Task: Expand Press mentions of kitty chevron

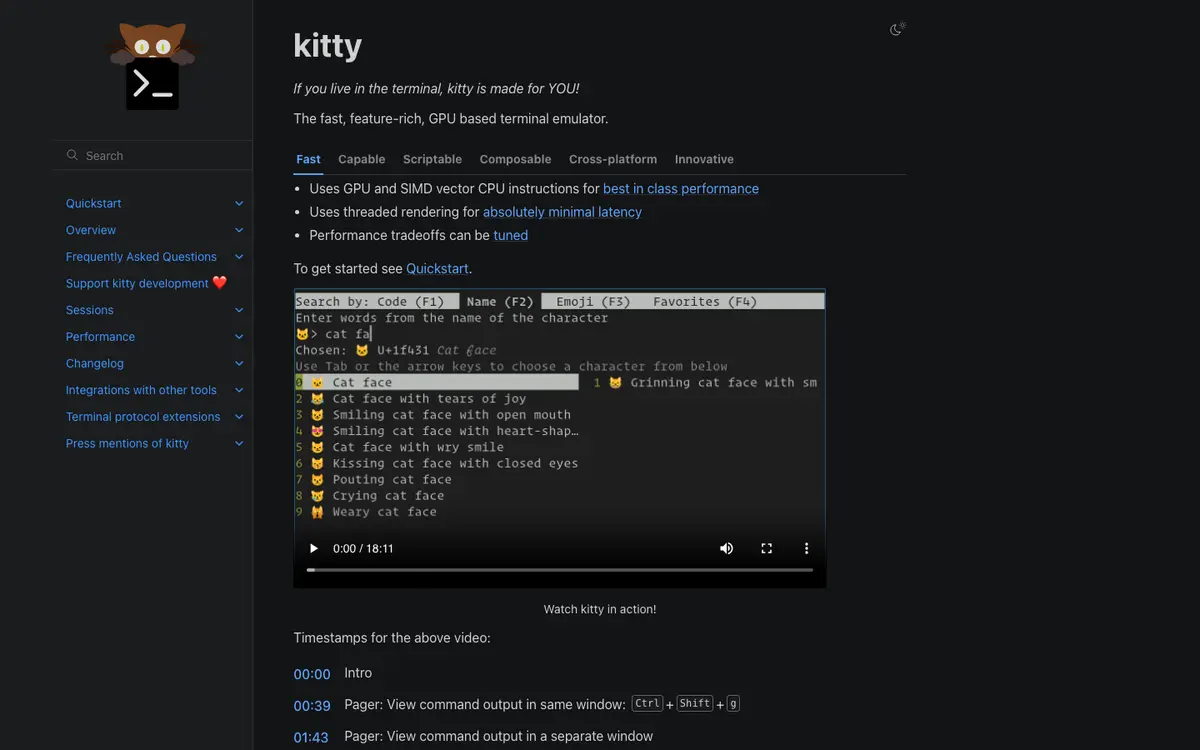Action: point(239,443)
